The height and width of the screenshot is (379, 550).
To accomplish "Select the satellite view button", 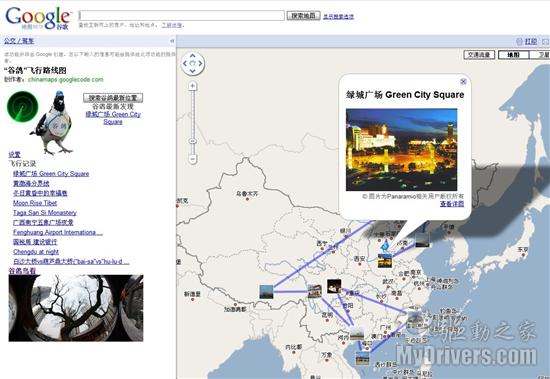I will click(541, 55).
